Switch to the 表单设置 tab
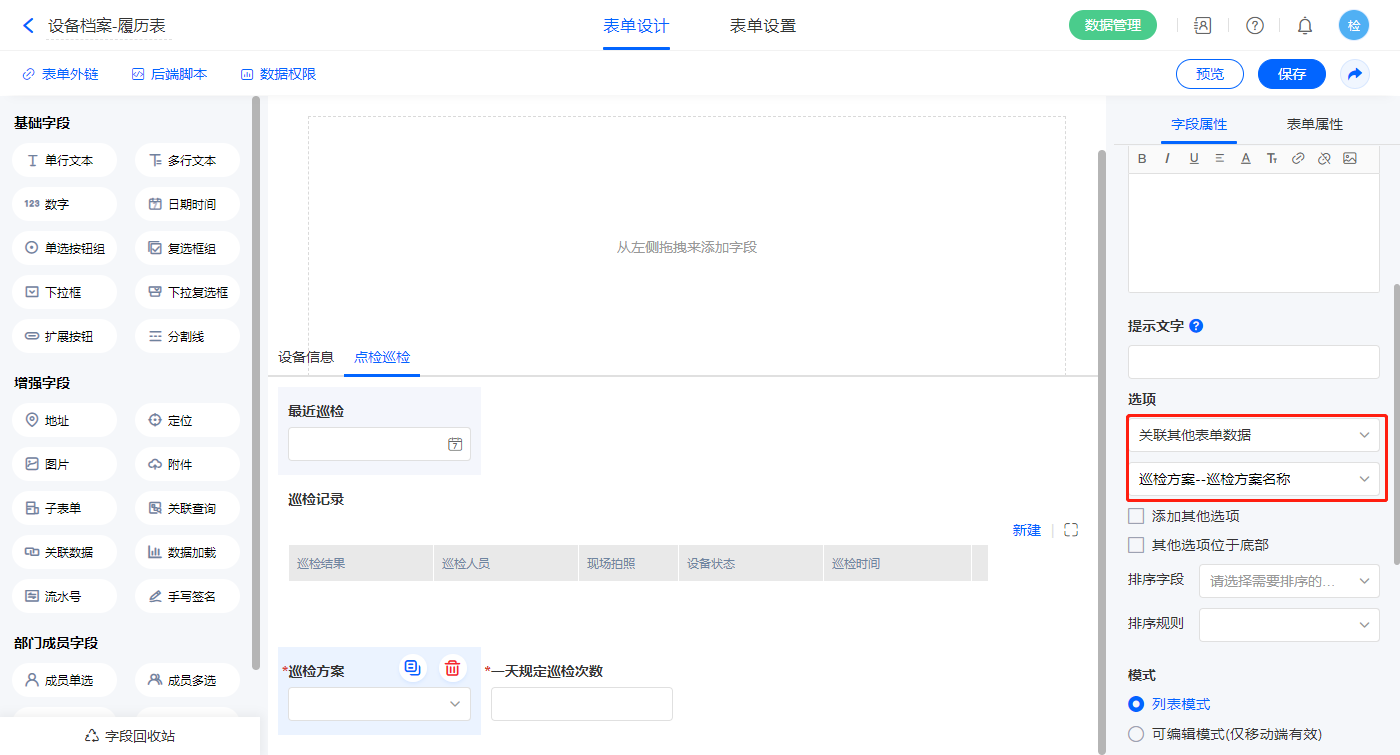Screen dimensions: 1400x755 coord(762,26)
